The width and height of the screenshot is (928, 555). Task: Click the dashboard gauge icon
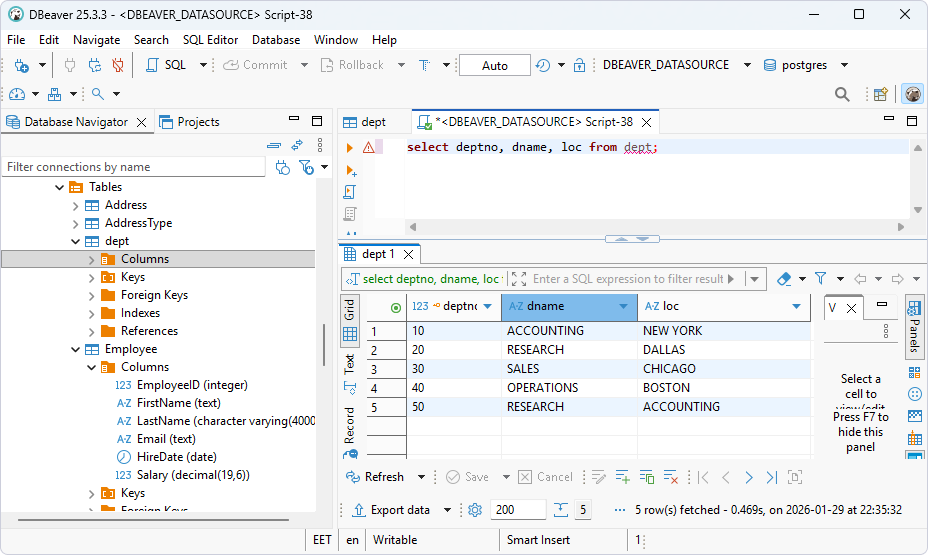tap(17, 94)
